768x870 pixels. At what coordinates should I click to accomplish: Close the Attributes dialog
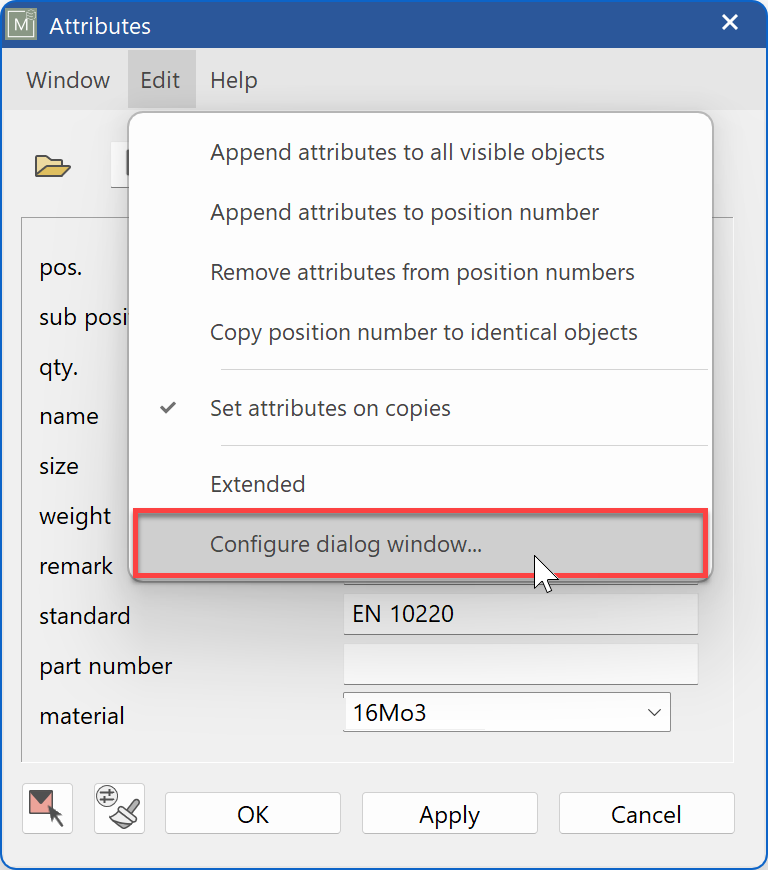pyautogui.click(x=730, y=22)
